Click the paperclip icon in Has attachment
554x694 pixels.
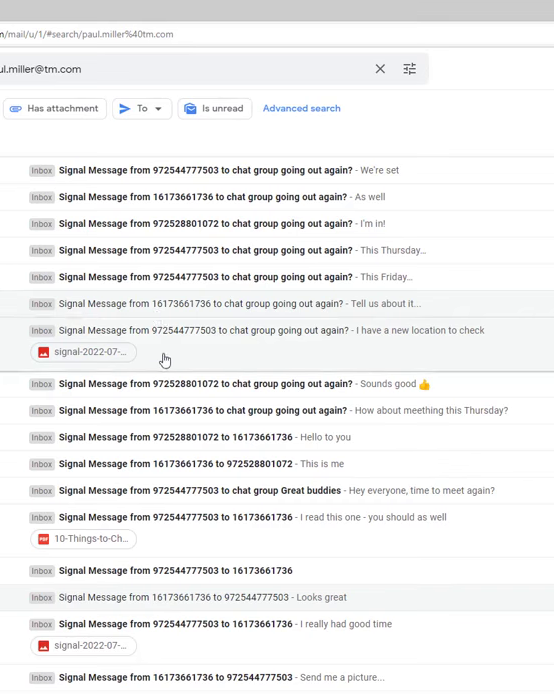pos(15,109)
